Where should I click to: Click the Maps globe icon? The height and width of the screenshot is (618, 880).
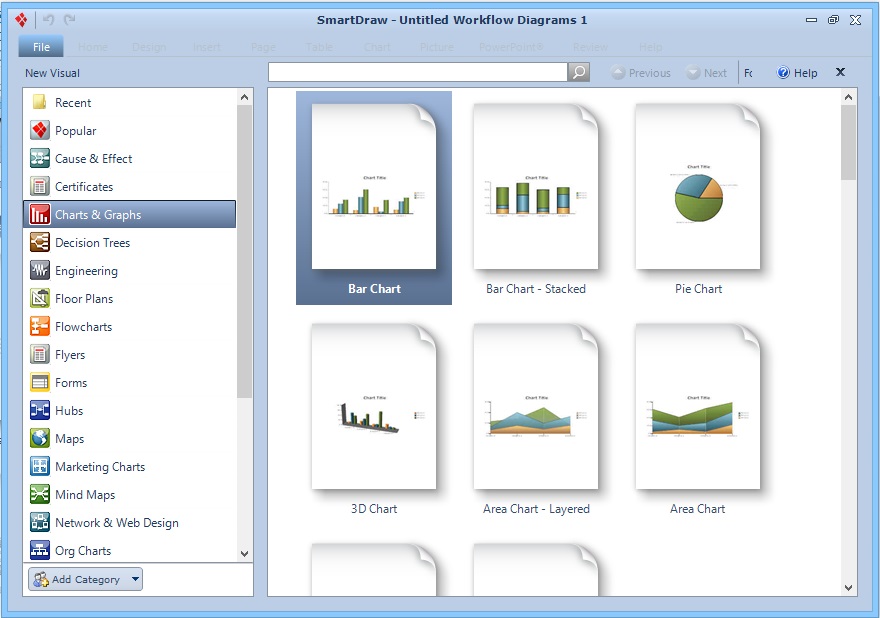(x=40, y=439)
